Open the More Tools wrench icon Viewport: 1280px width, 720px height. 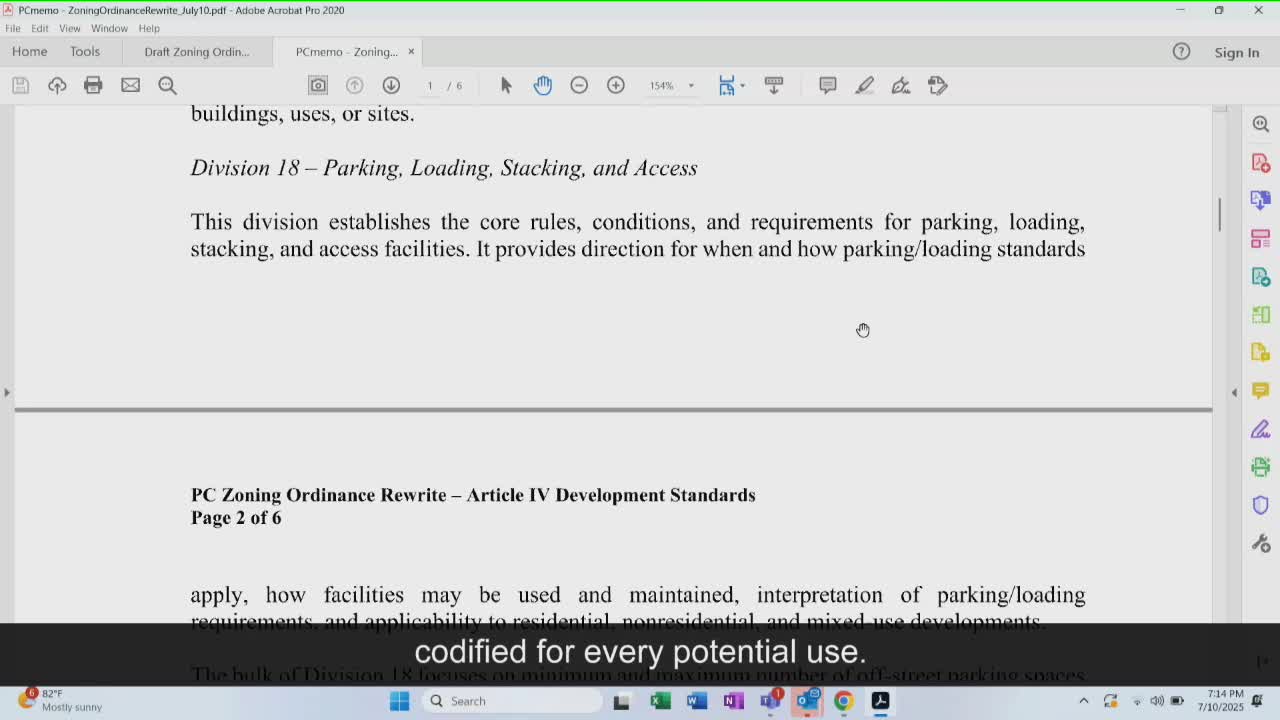pyautogui.click(x=1260, y=544)
